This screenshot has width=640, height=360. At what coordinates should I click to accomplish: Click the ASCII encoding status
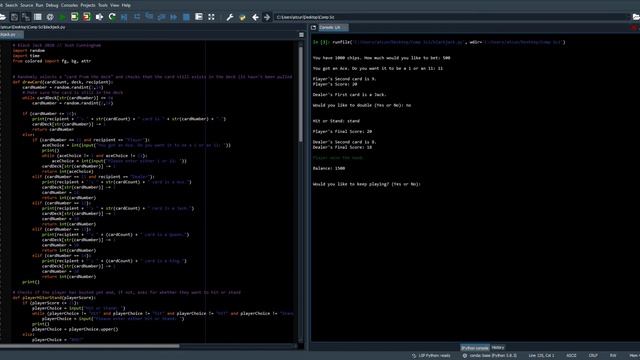(571, 356)
